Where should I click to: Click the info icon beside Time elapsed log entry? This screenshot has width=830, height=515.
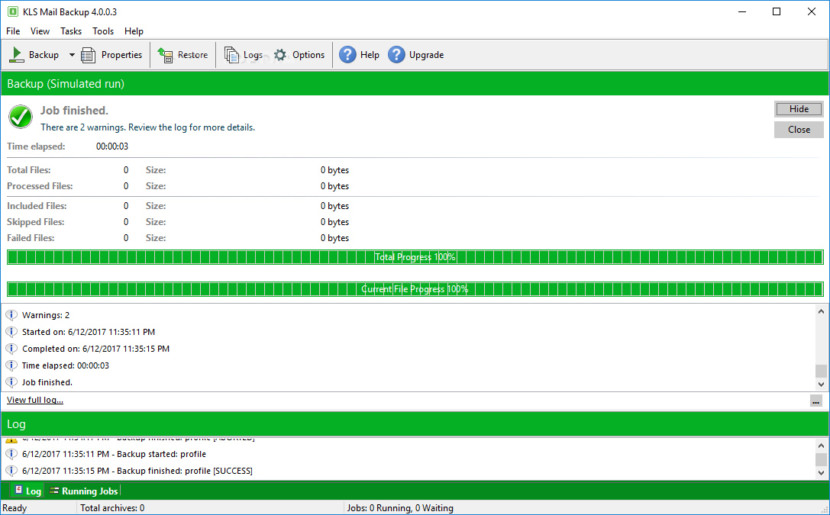coord(11,365)
